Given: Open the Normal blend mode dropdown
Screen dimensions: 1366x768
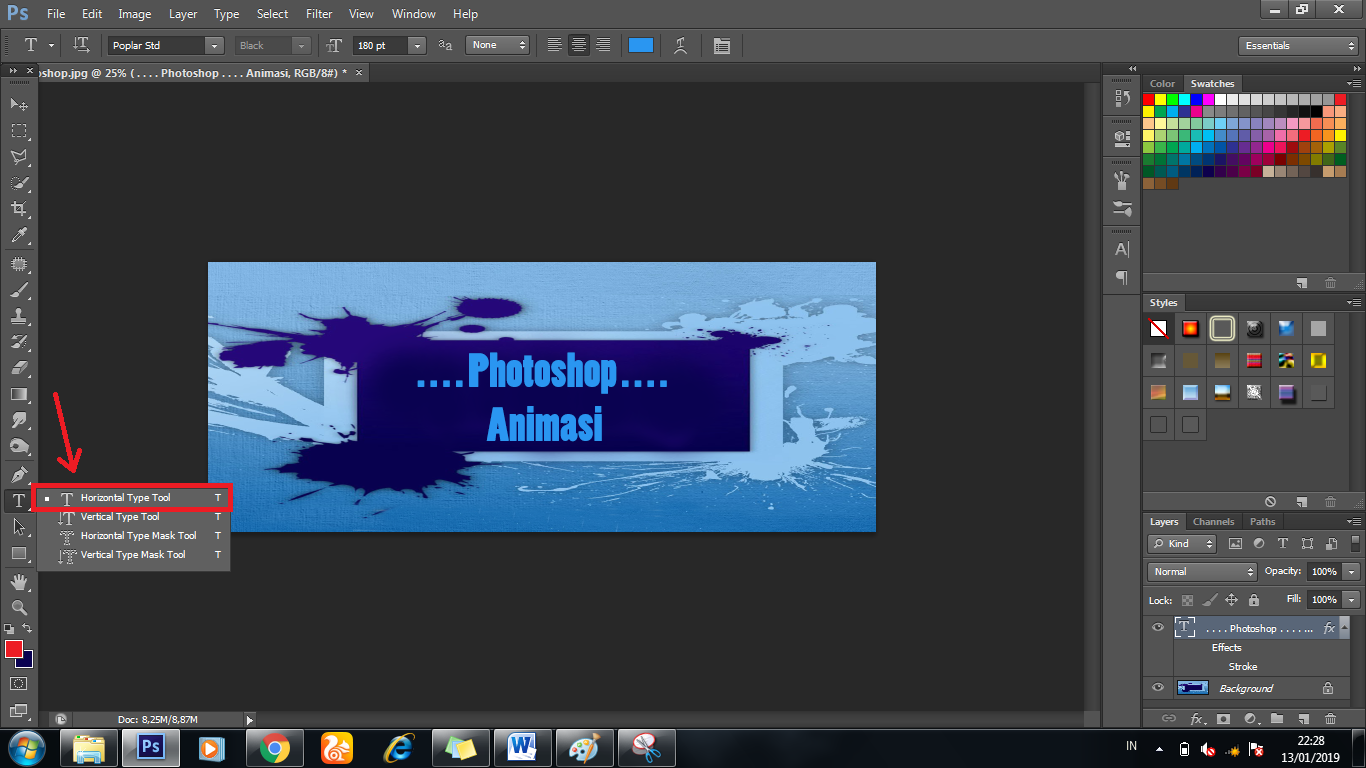Looking at the screenshot, I should [1201, 571].
